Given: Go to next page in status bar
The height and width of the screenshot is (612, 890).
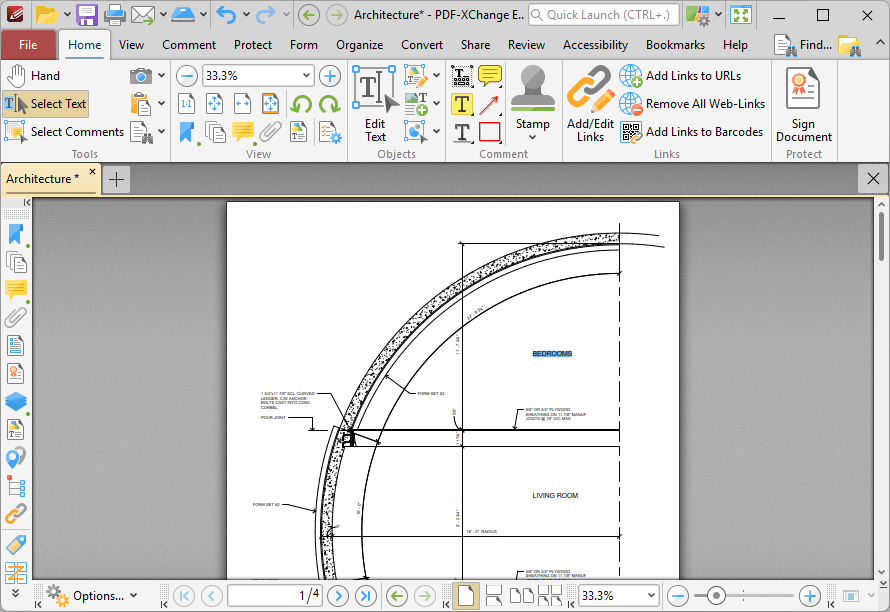Looking at the screenshot, I should point(338,596).
